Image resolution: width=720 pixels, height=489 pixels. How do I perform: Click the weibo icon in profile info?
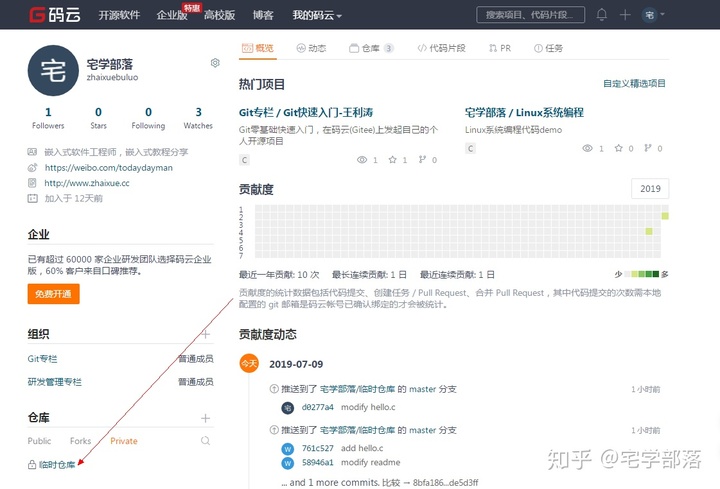[x=32, y=168]
